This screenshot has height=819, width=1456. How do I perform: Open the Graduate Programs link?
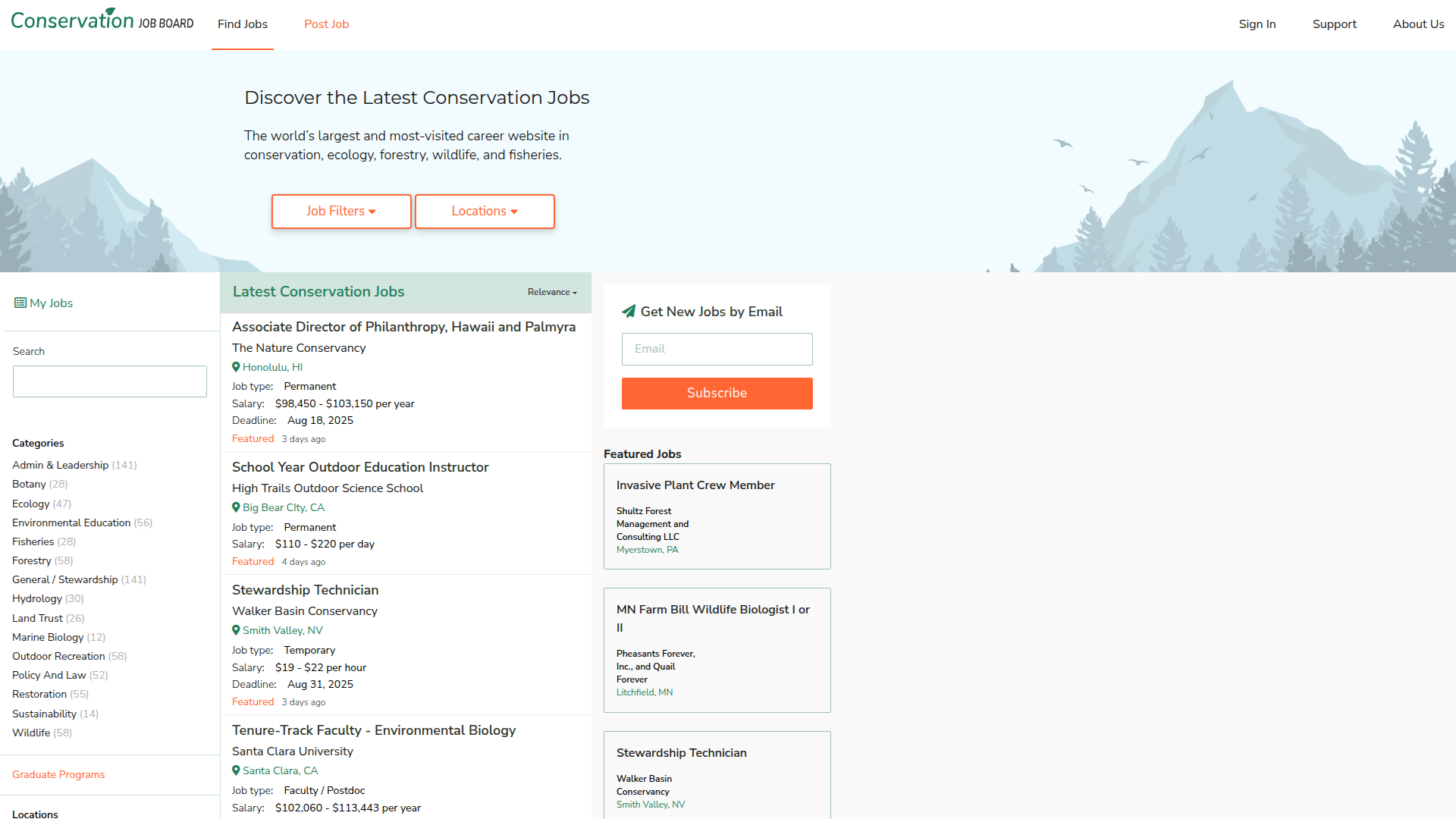pyautogui.click(x=58, y=774)
